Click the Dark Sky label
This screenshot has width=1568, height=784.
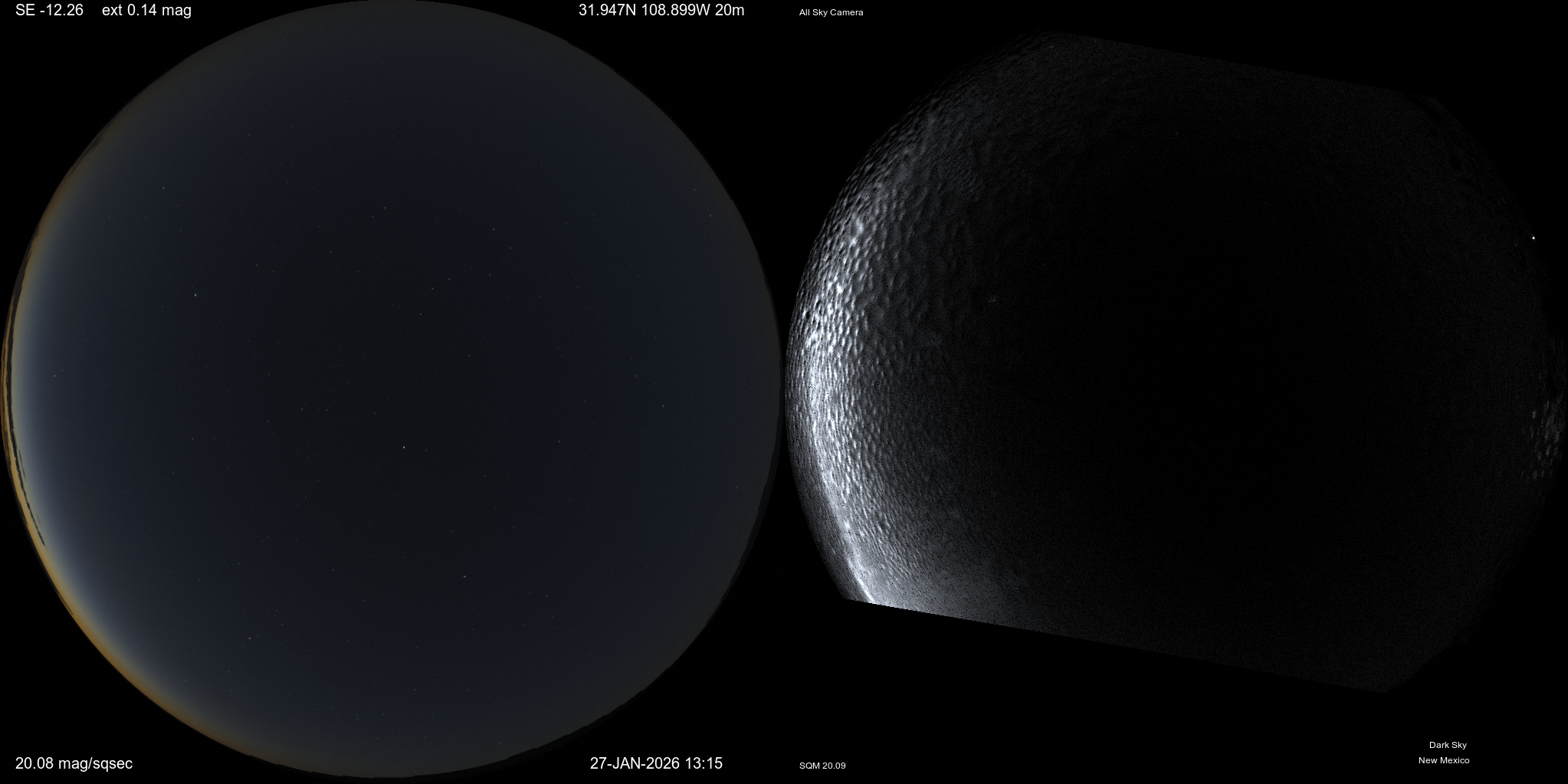click(1448, 745)
